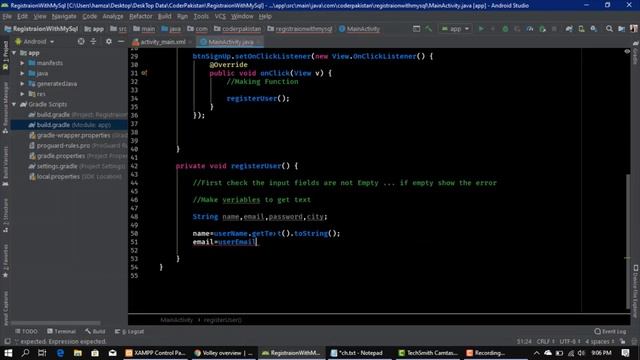The width and height of the screenshot is (640, 360).
Task: Open Project panel settings gear
Action: tap(109, 42)
